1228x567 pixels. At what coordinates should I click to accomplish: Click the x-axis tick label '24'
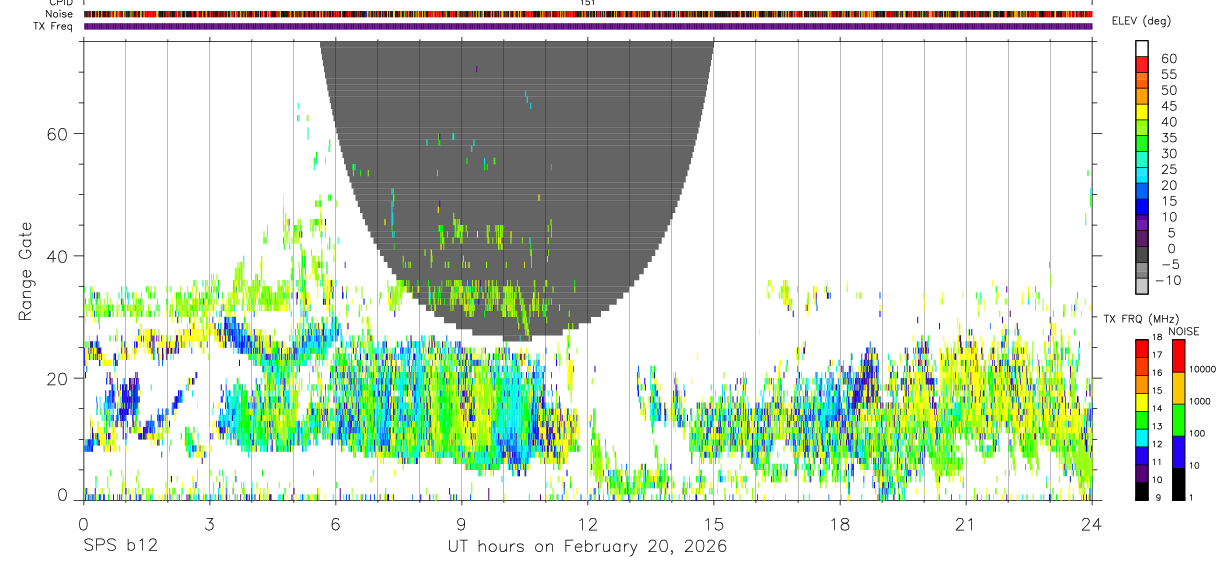(x=1092, y=524)
